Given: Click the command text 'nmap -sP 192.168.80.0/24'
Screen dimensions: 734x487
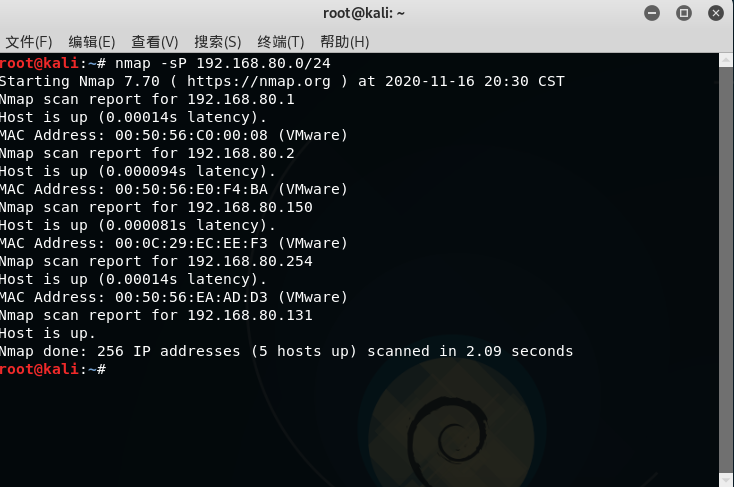Looking at the screenshot, I should tap(223, 63).
